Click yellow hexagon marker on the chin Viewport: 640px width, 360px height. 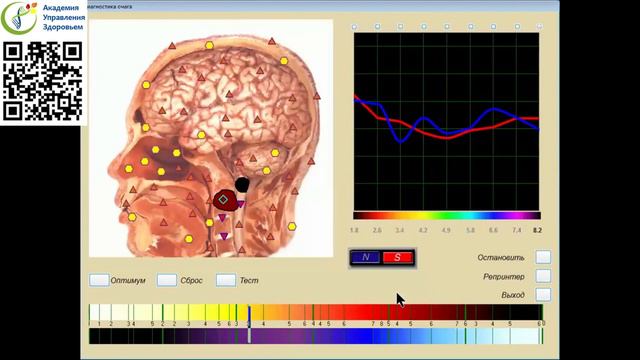coord(188,239)
